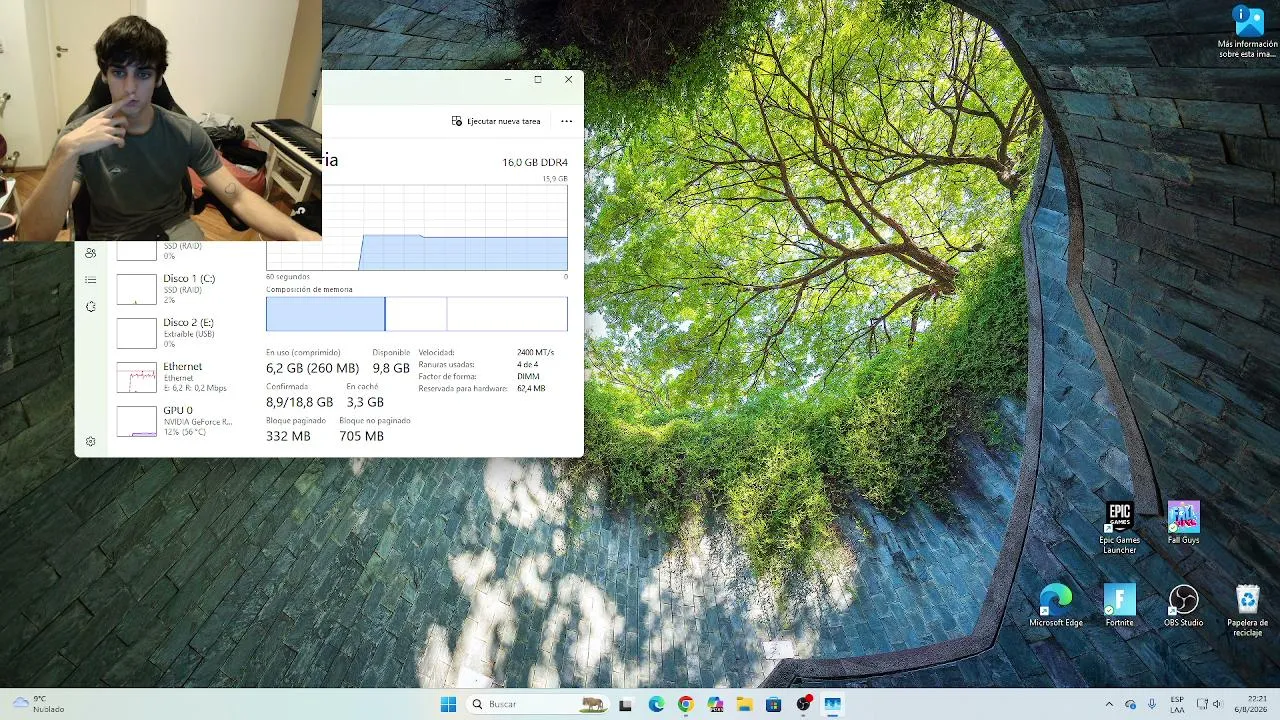Open the Windows Start menu
The width and height of the screenshot is (1280, 720).
pyautogui.click(x=448, y=704)
